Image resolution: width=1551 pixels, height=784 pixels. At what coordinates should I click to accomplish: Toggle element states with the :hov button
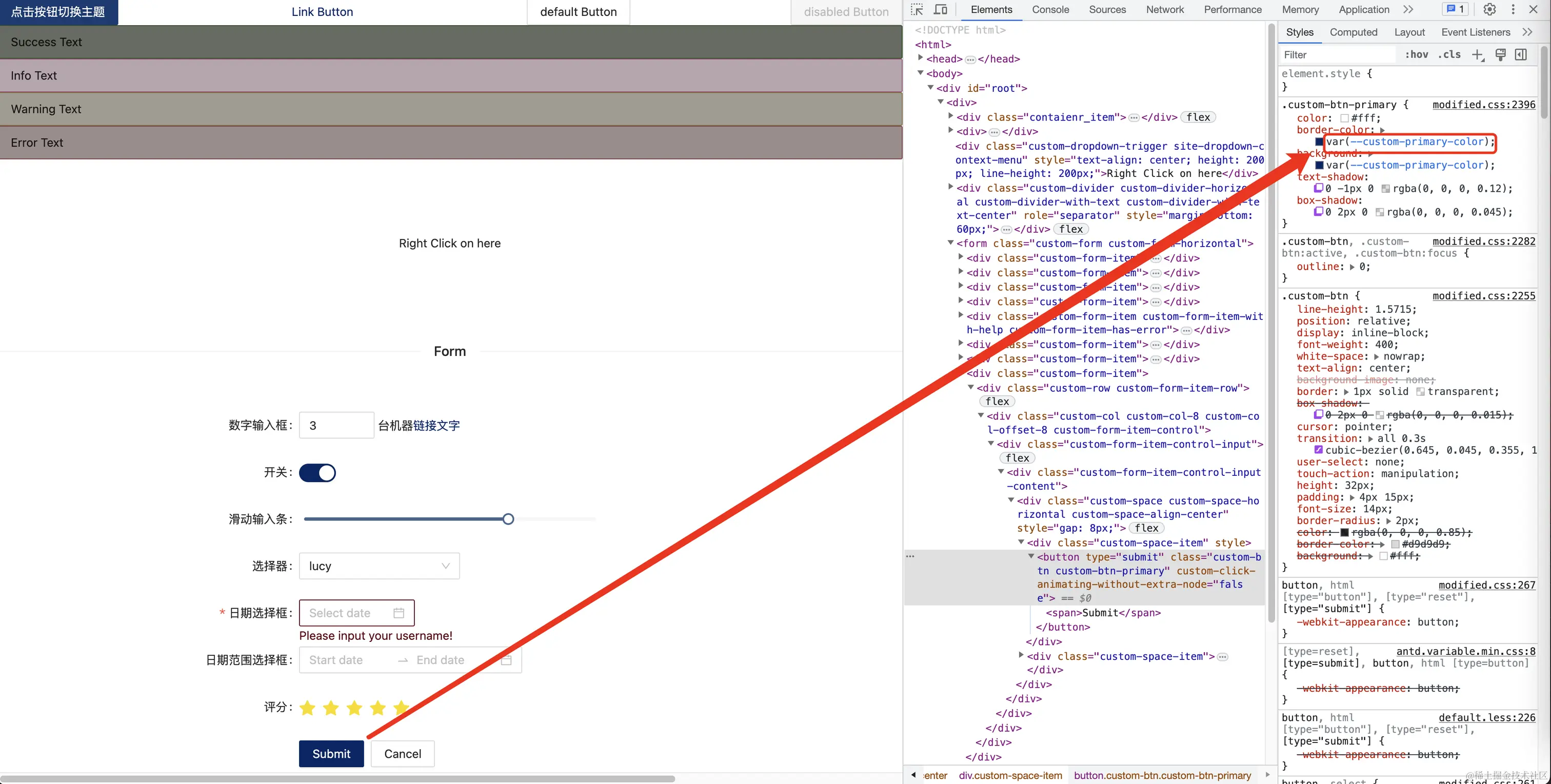tap(1417, 54)
